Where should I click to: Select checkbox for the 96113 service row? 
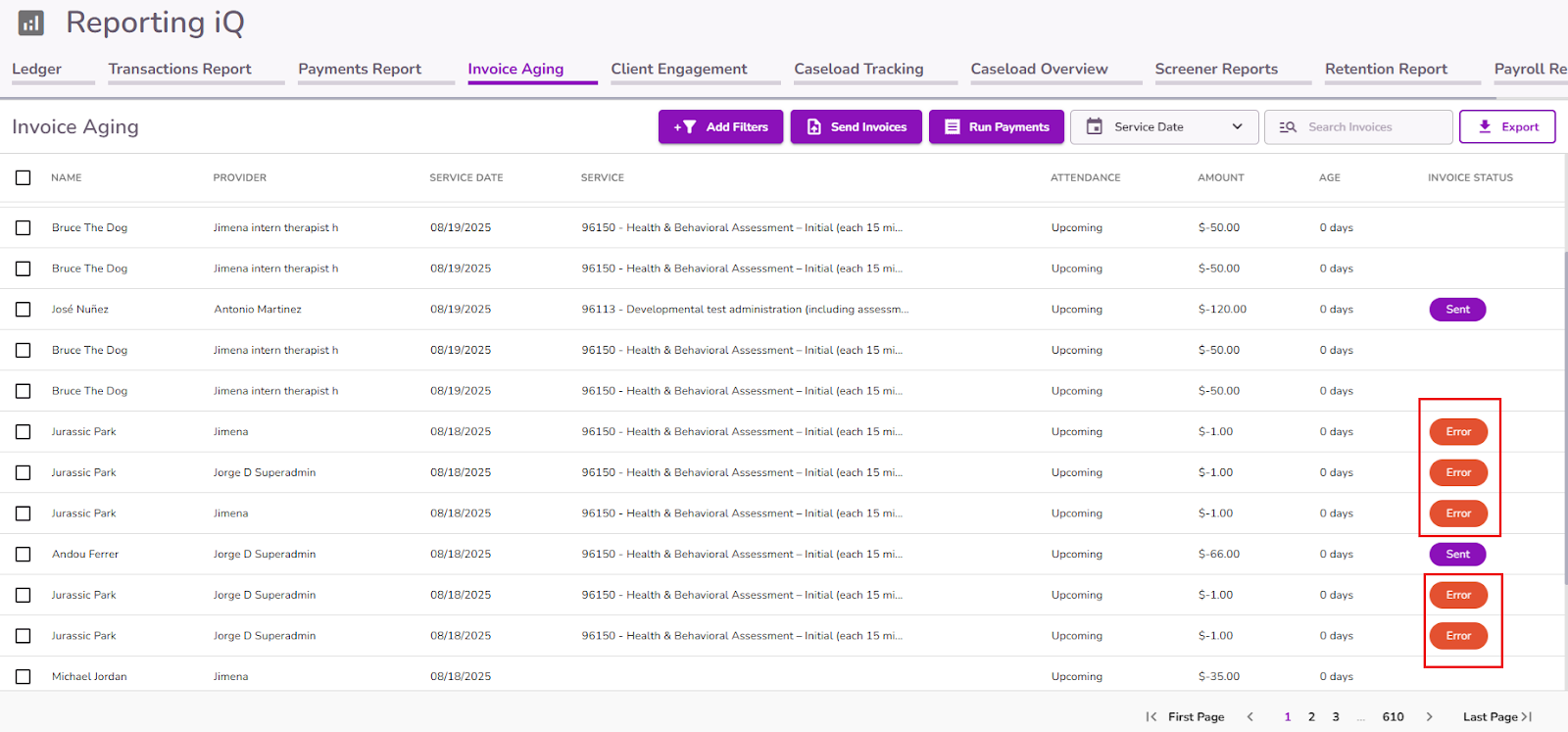(24, 310)
